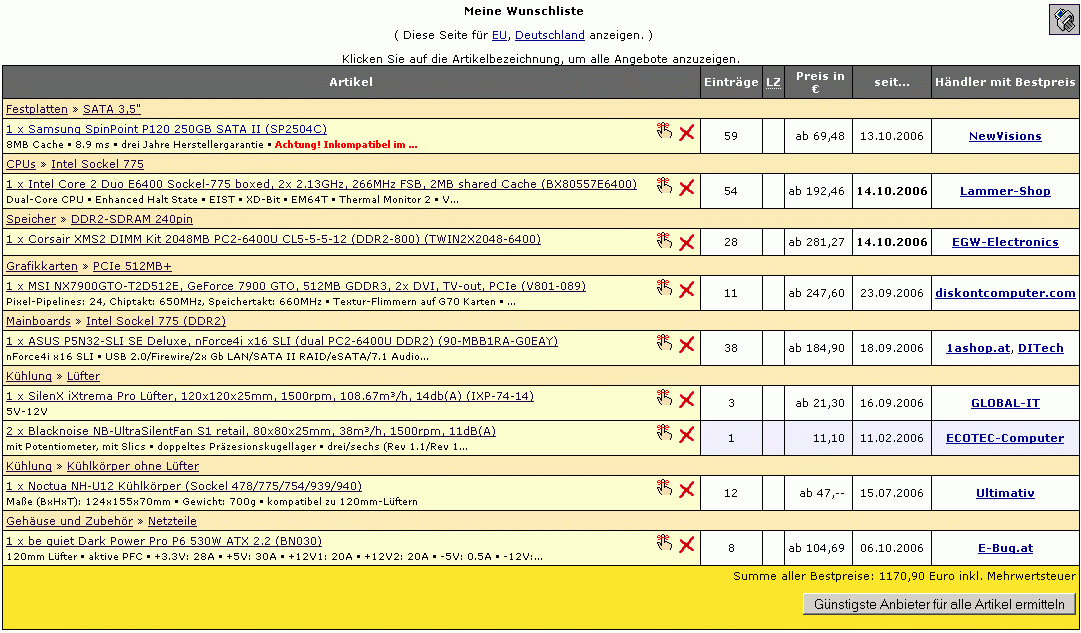Show this page for the EU

tap(499, 35)
